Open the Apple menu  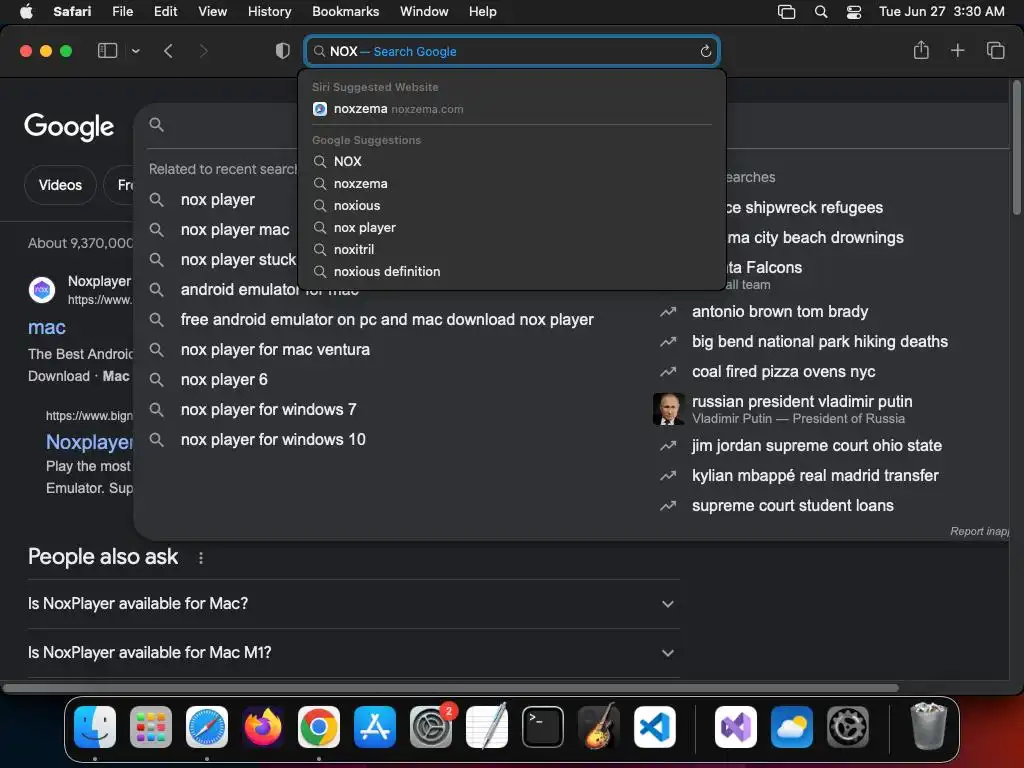tap(26, 12)
